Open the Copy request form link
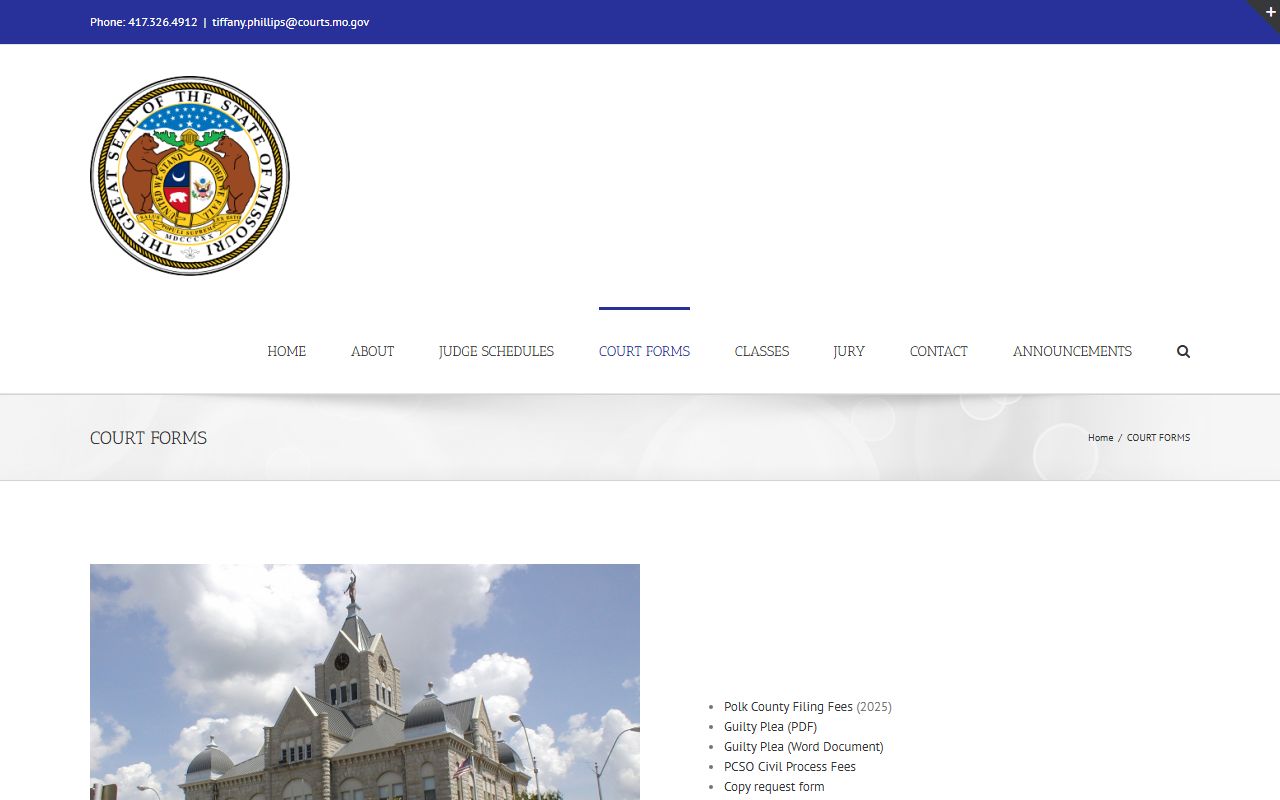The height and width of the screenshot is (800, 1280). (x=774, y=787)
